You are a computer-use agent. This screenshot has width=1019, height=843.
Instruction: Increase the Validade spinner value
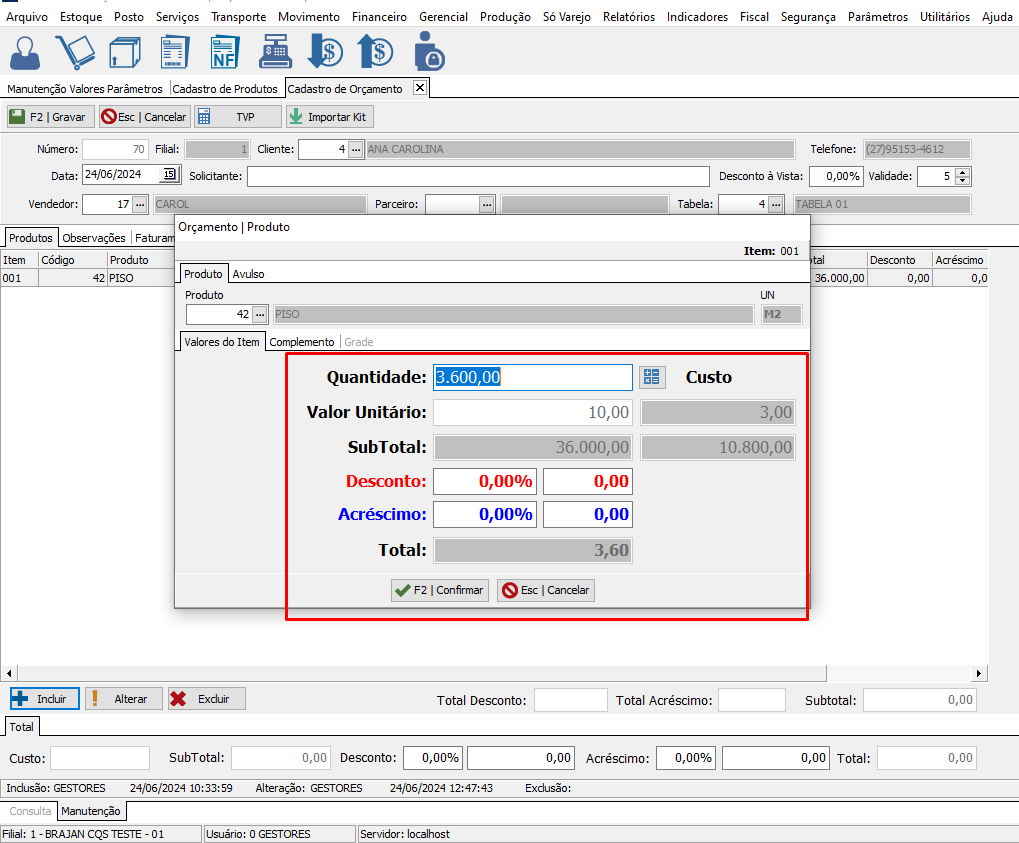tap(962, 171)
